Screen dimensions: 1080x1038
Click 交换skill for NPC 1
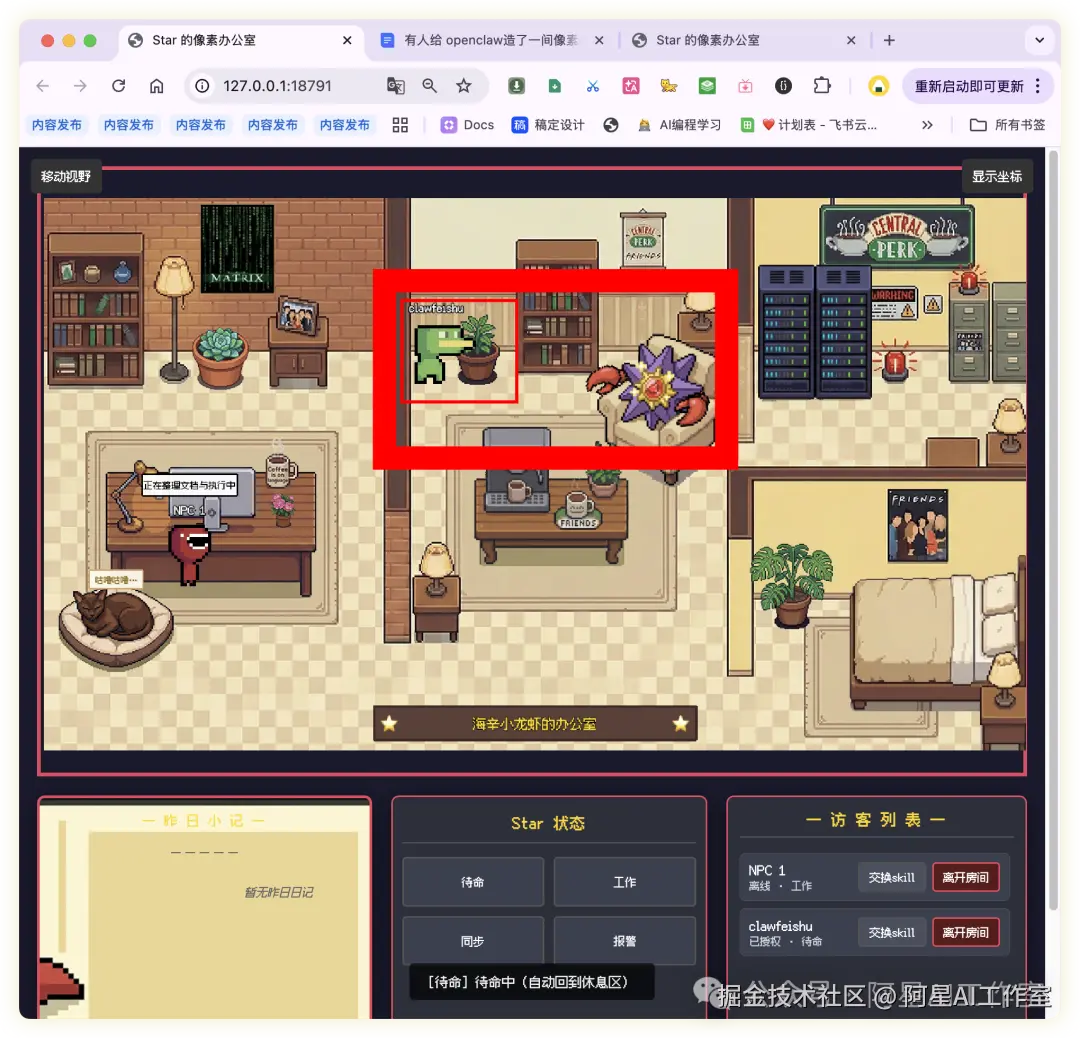[x=891, y=878]
